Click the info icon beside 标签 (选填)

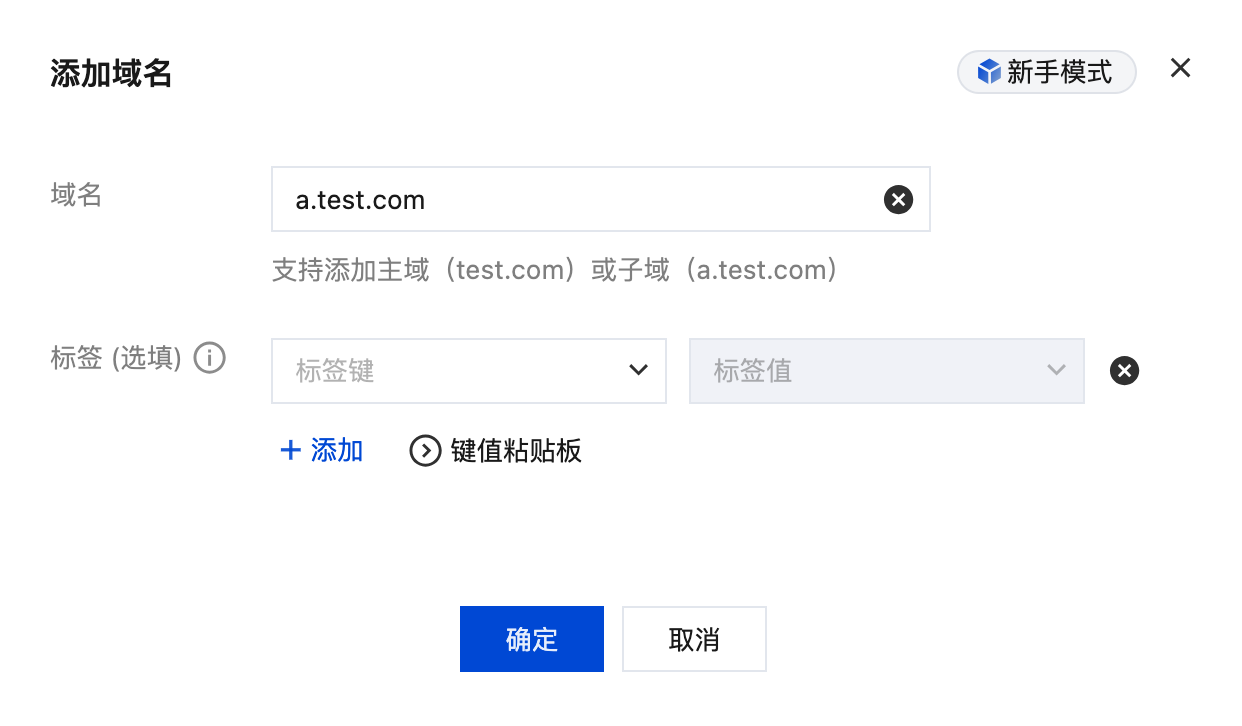[209, 358]
